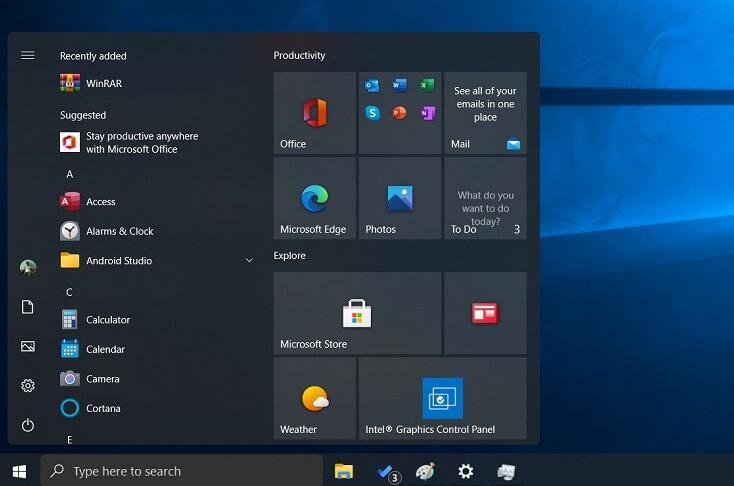Open the Android Studio folder entry
734x486 pixels.
coord(156,261)
